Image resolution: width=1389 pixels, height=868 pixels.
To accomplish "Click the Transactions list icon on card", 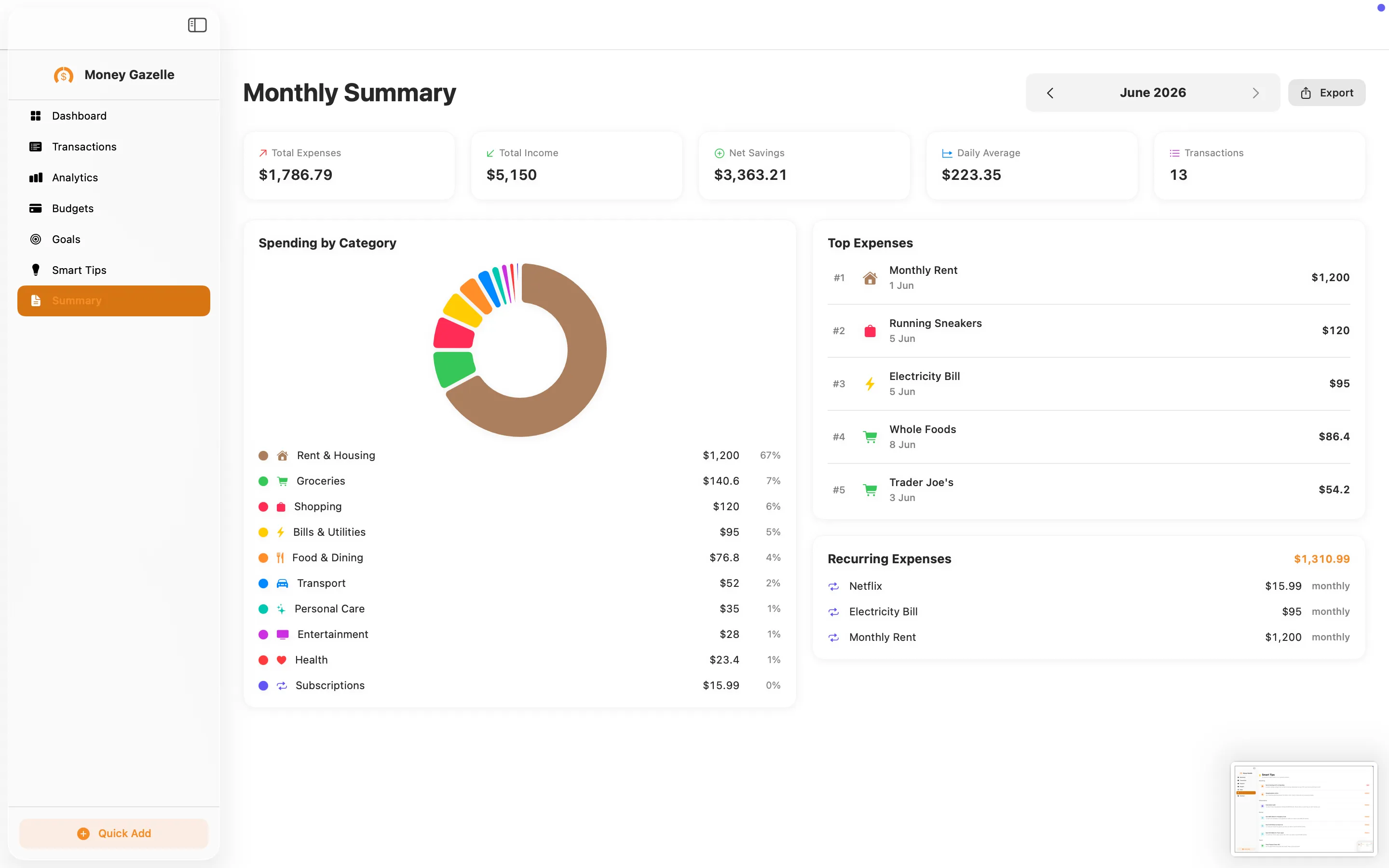I will click(1174, 153).
